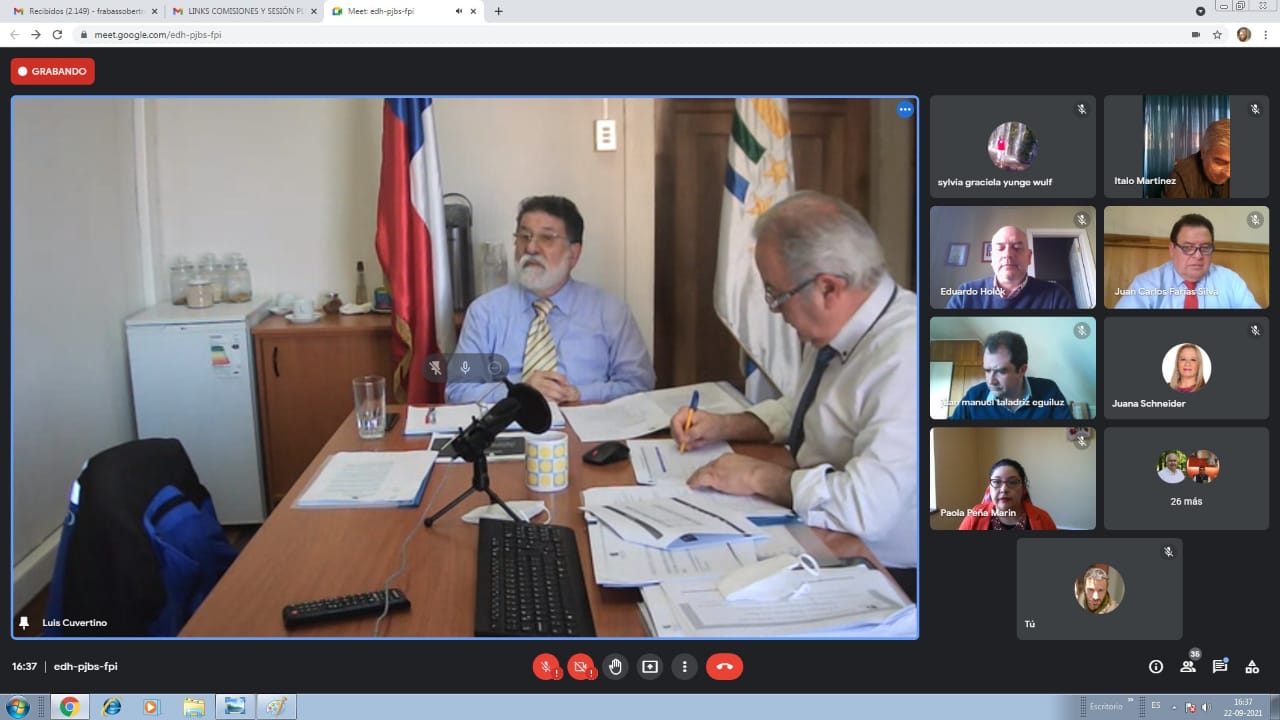Image resolution: width=1280 pixels, height=720 pixels.
Task: Open Chrome's three-dot browser menu
Action: 1266,34
